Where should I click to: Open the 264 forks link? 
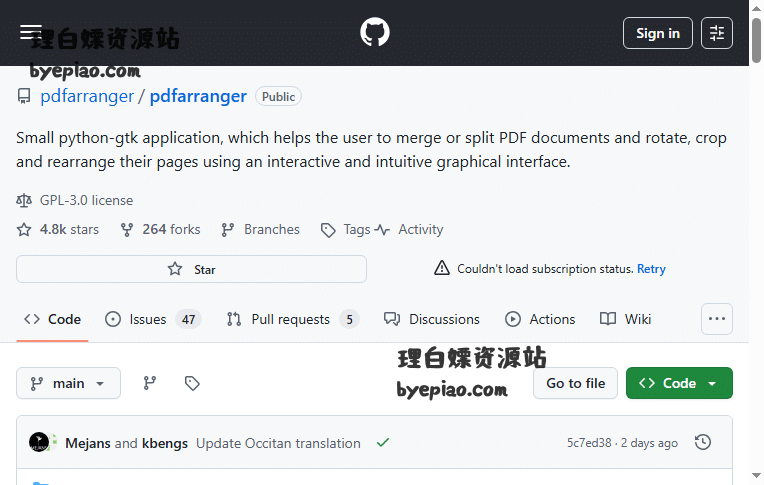[x=160, y=229]
